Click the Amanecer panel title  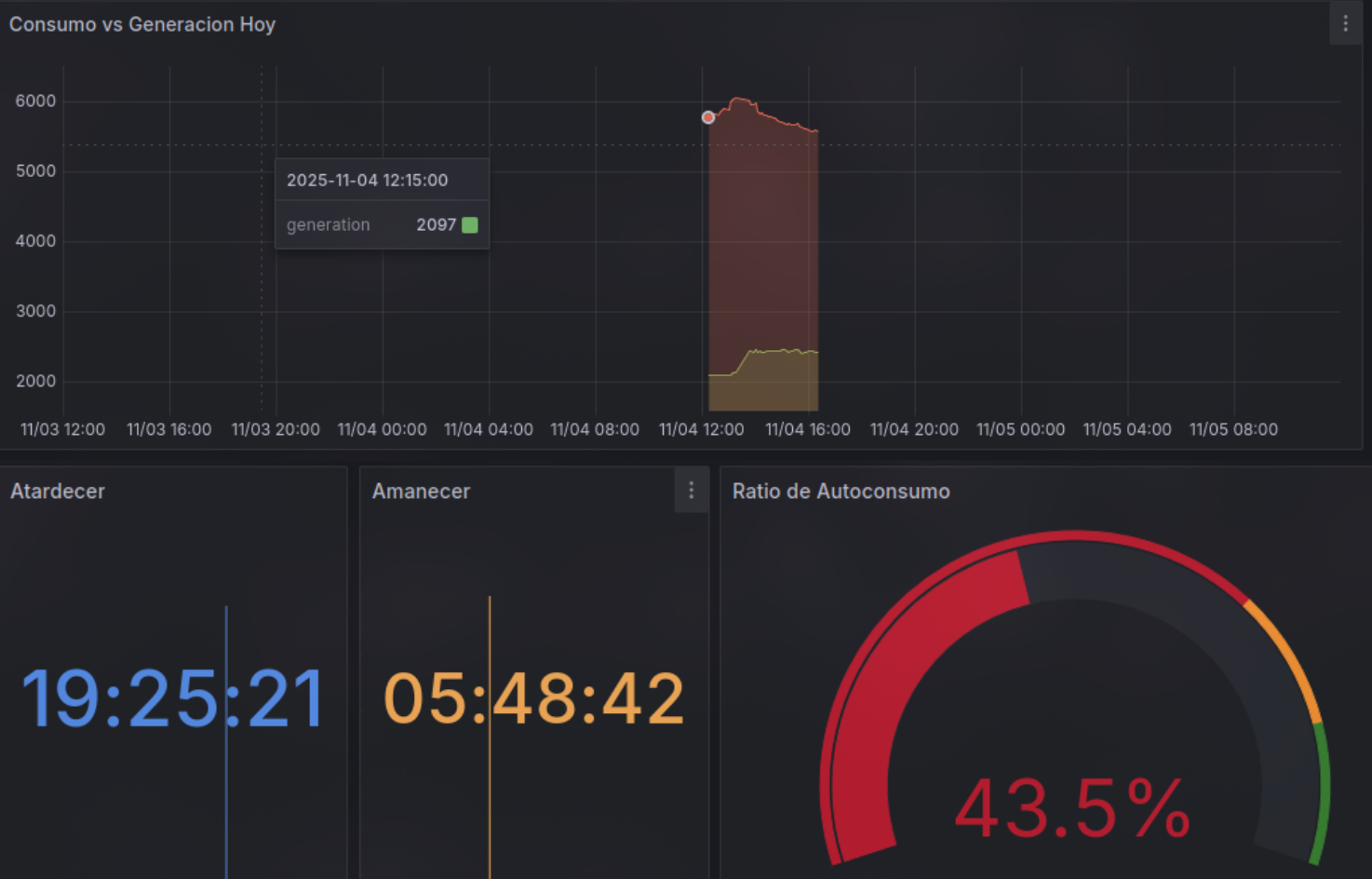click(421, 491)
